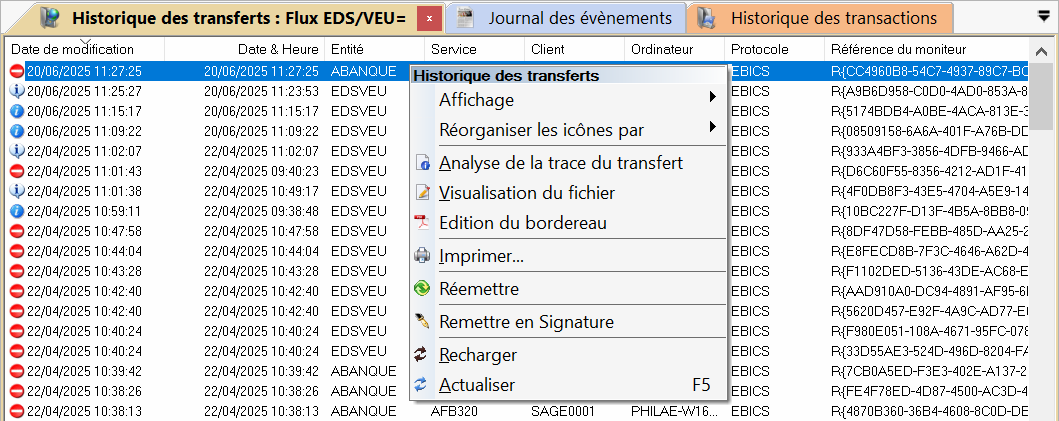Open Historique des transactions tab
This screenshot has width=1059, height=421.
[x=833, y=18]
